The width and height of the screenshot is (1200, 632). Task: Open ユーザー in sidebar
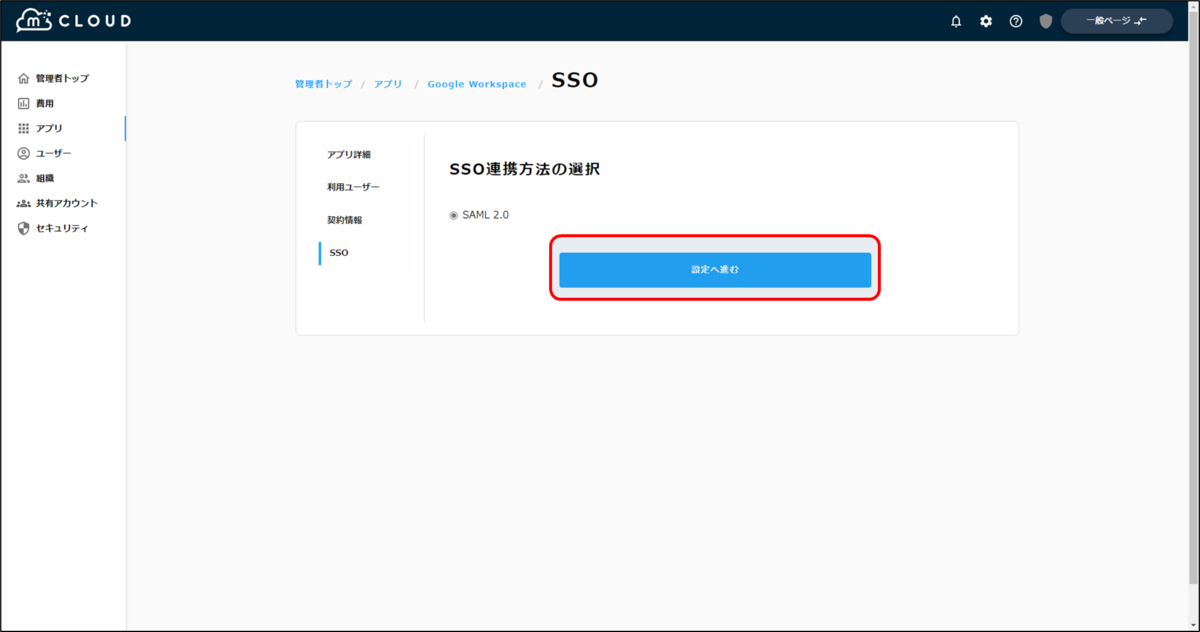(x=54, y=153)
